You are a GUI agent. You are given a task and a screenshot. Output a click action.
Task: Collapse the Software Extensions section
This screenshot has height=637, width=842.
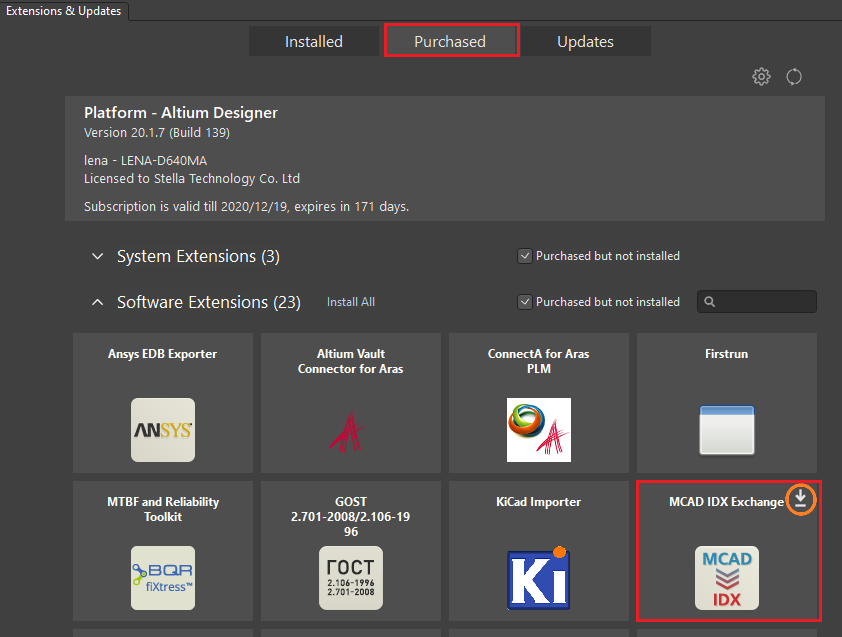(97, 302)
